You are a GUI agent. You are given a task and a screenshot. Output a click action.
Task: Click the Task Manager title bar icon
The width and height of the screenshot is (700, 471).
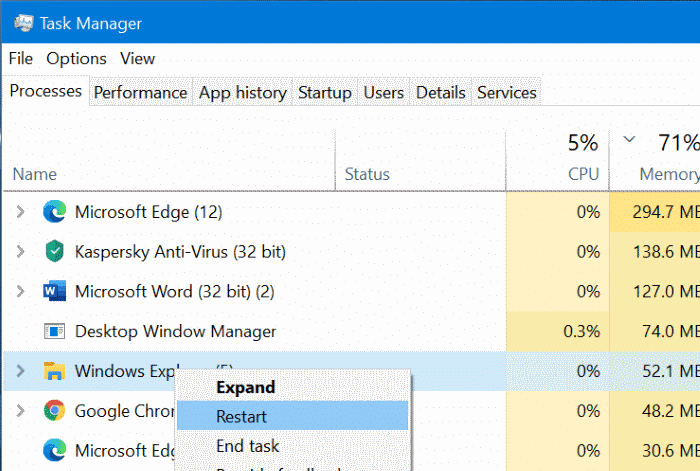[24, 23]
